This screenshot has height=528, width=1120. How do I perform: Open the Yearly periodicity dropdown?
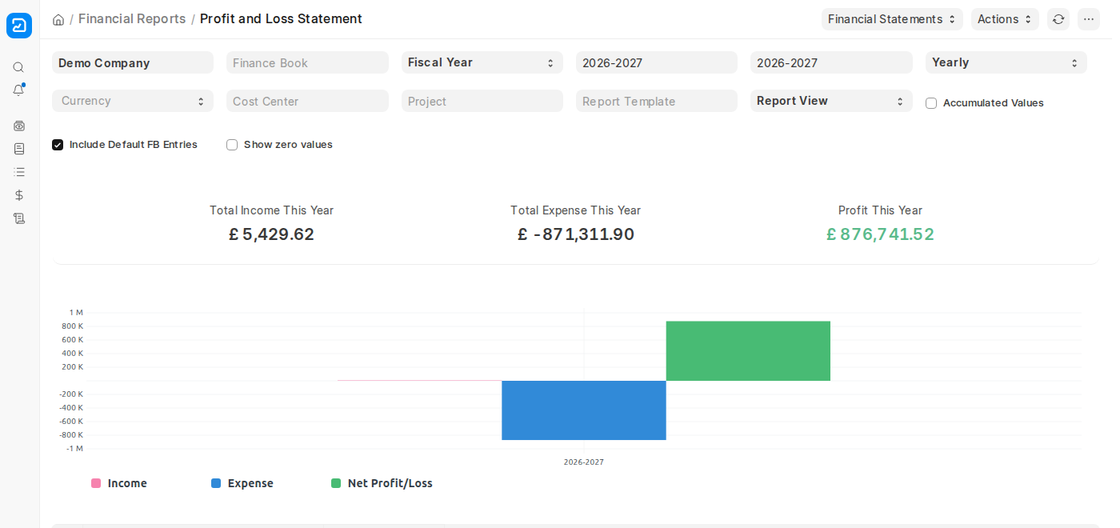tap(1006, 62)
